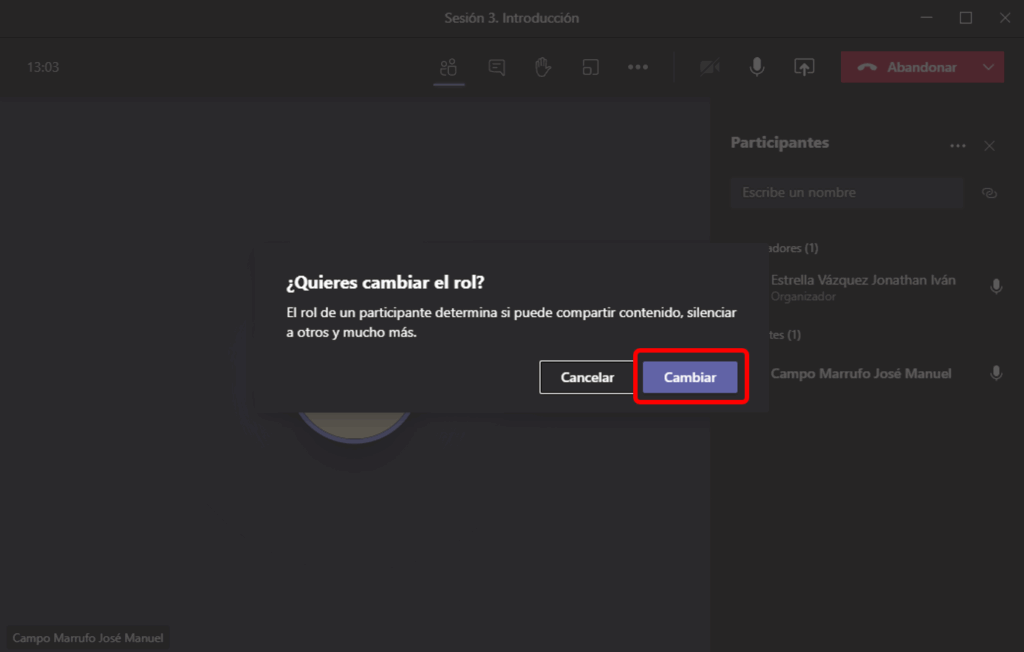The height and width of the screenshot is (652, 1024).
Task: Open participants panel more options ellipsis
Action: pos(958,146)
